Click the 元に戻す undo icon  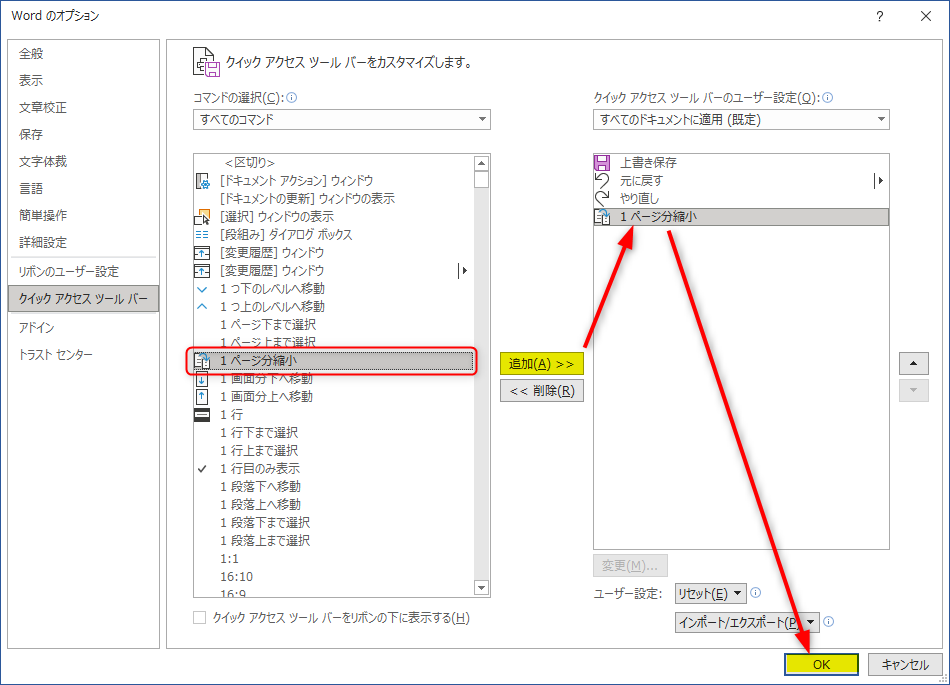coord(602,180)
